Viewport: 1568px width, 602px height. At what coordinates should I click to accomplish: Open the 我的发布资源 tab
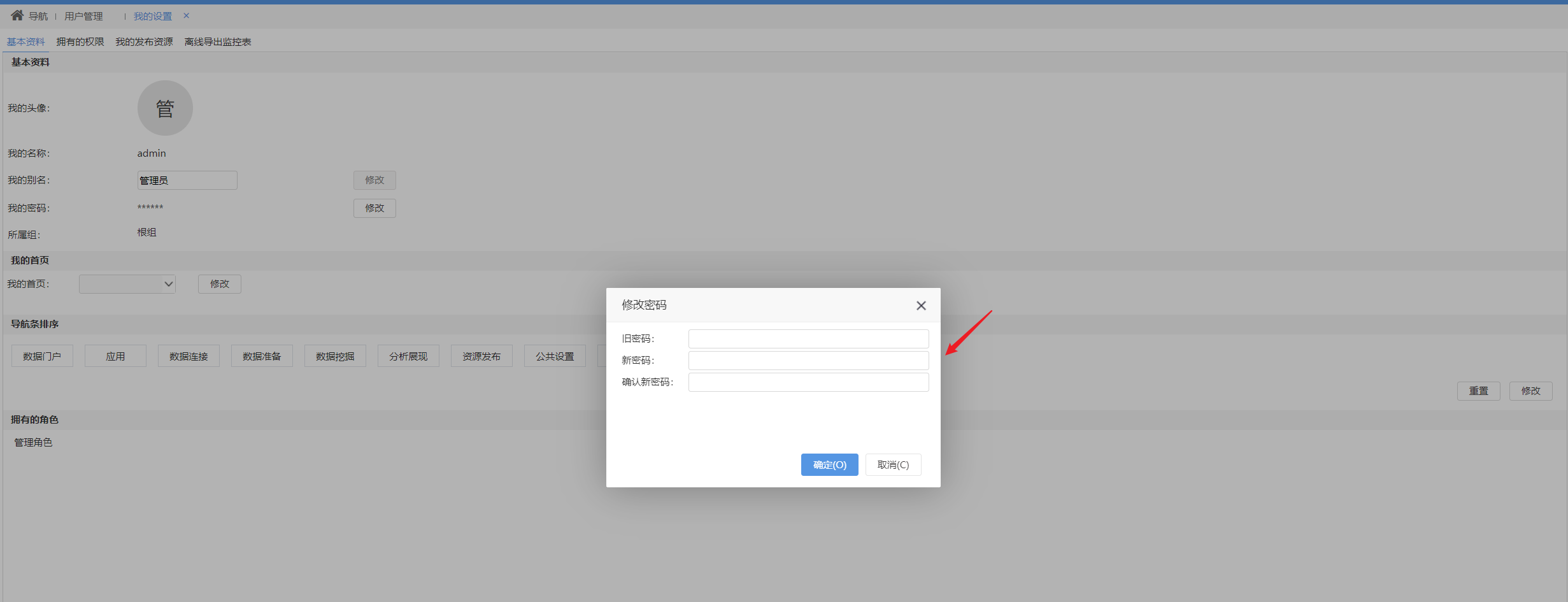(144, 41)
